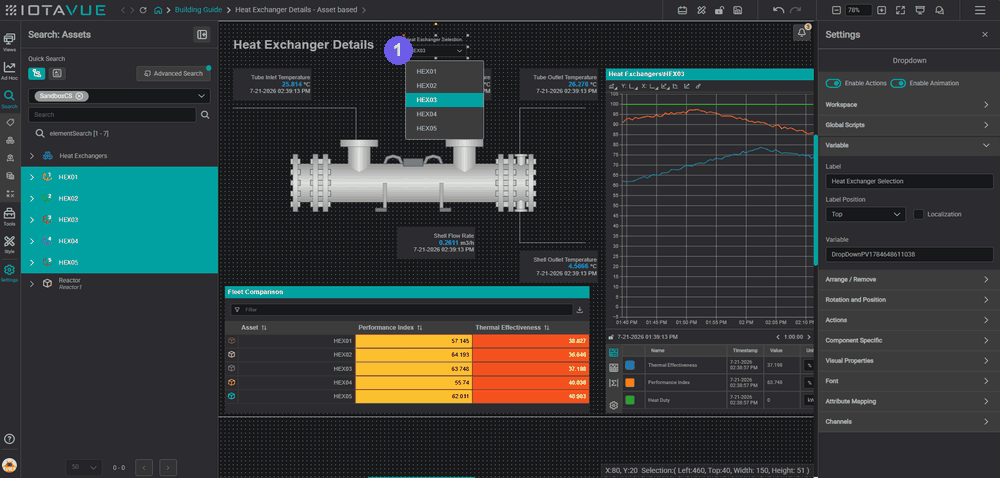Remove the SandboxCS tag with its x
The height and width of the screenshot is (478, 1000).
click(x=79, y=96)
